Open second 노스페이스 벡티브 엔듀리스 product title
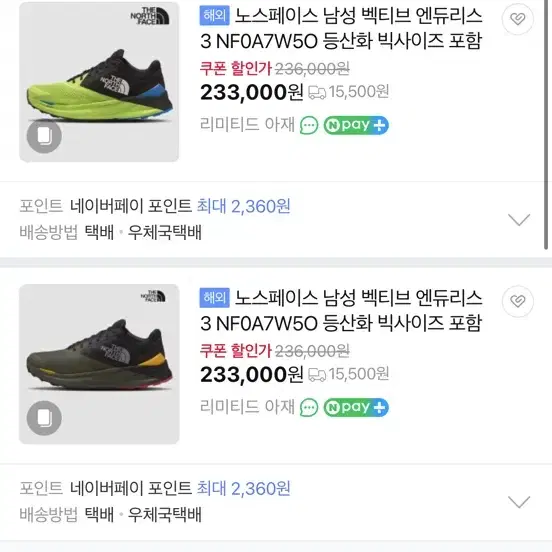The image size is (552, 552). (x=341, y=311)
